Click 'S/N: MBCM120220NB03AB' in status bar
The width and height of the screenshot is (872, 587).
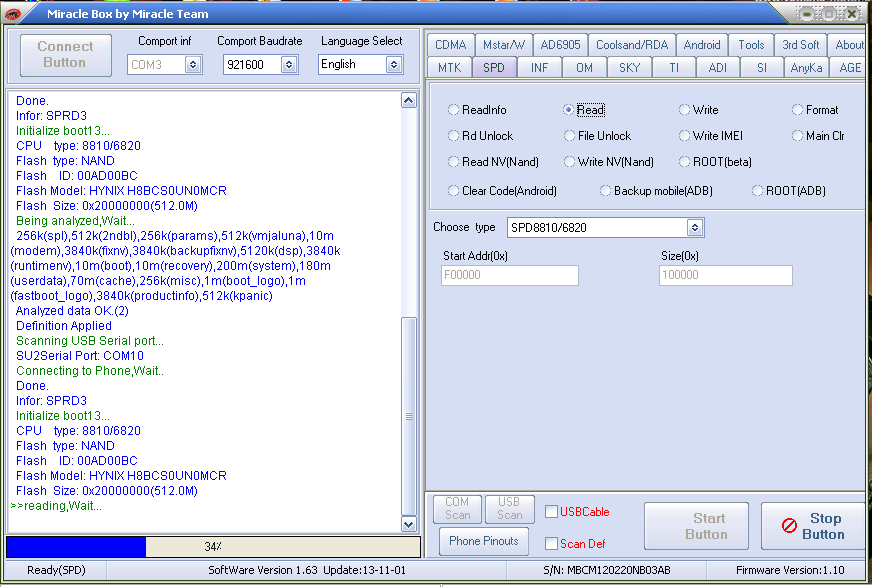click(x=607, y=570)
